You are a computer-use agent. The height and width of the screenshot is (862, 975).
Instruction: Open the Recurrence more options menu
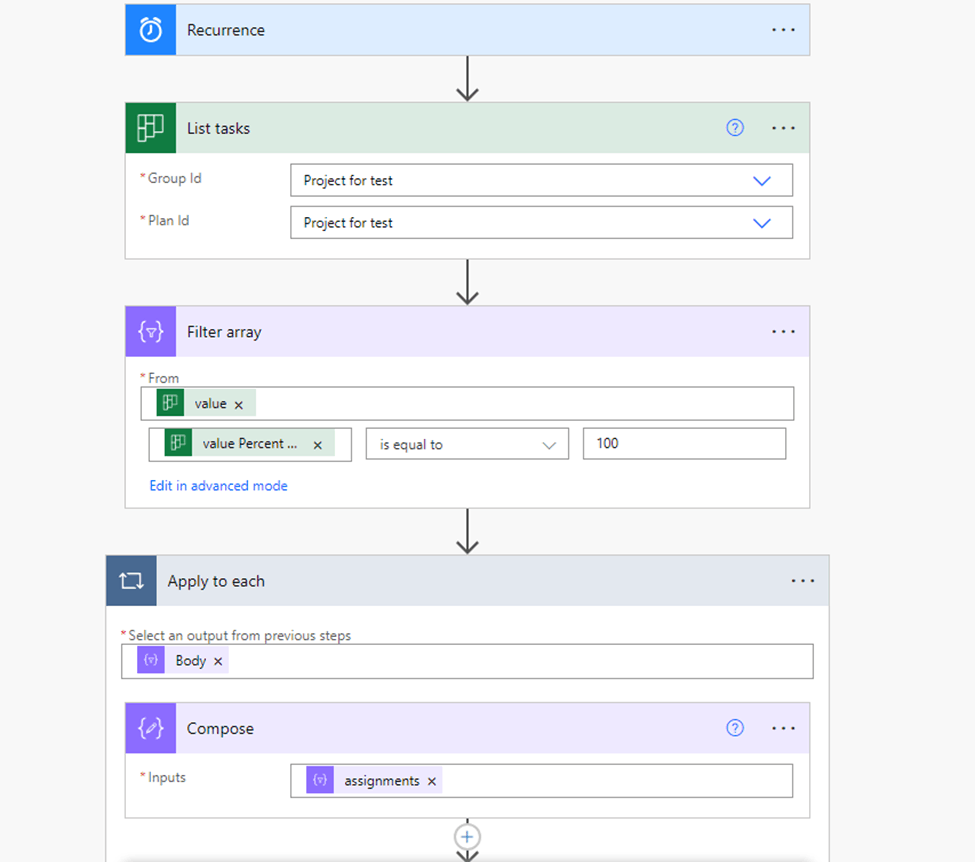point(784,30)
